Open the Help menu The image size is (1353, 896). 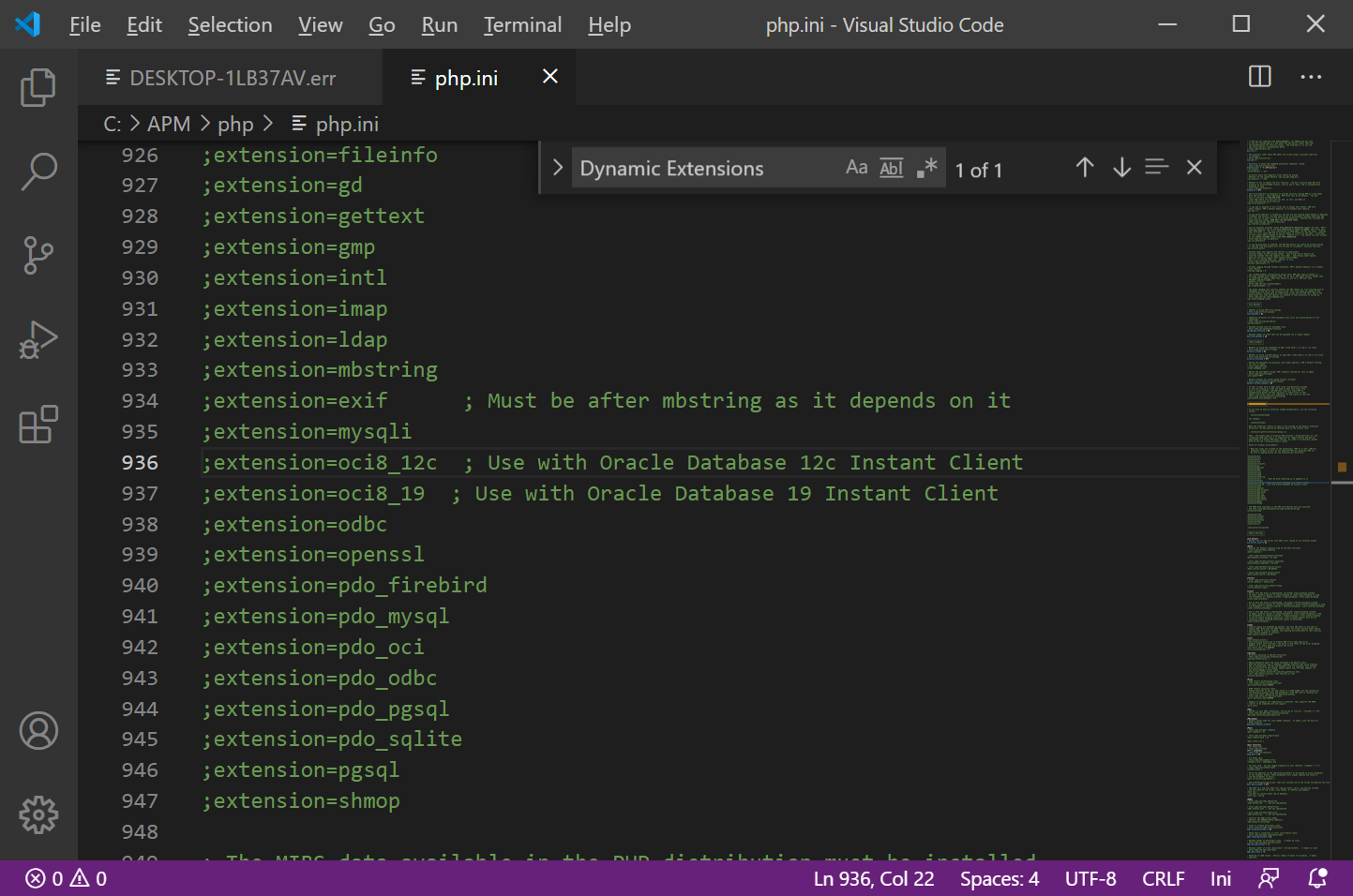[609, 24]
